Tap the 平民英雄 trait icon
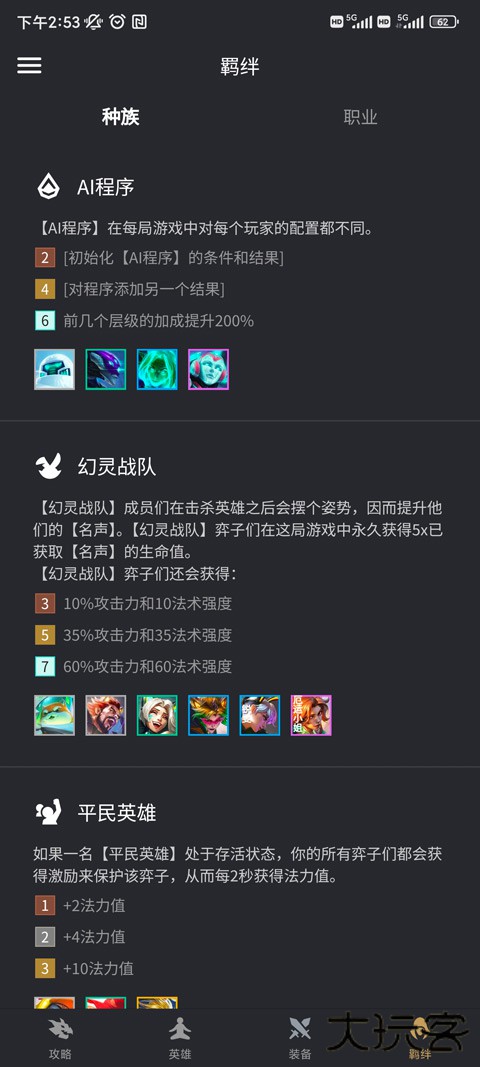Screen dimensions: 480x1067 48,812
